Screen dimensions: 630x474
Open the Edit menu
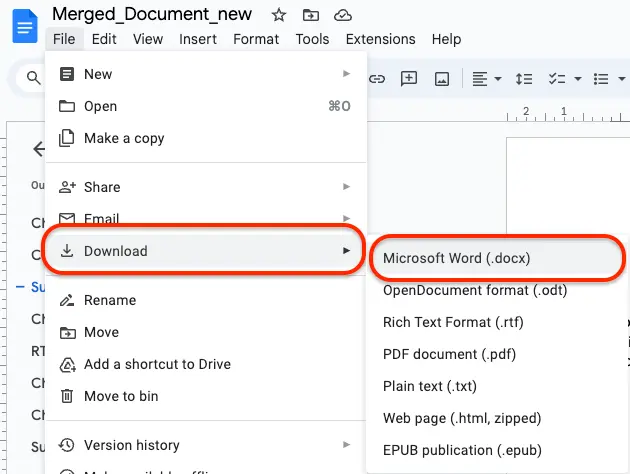tap(104, 39)
